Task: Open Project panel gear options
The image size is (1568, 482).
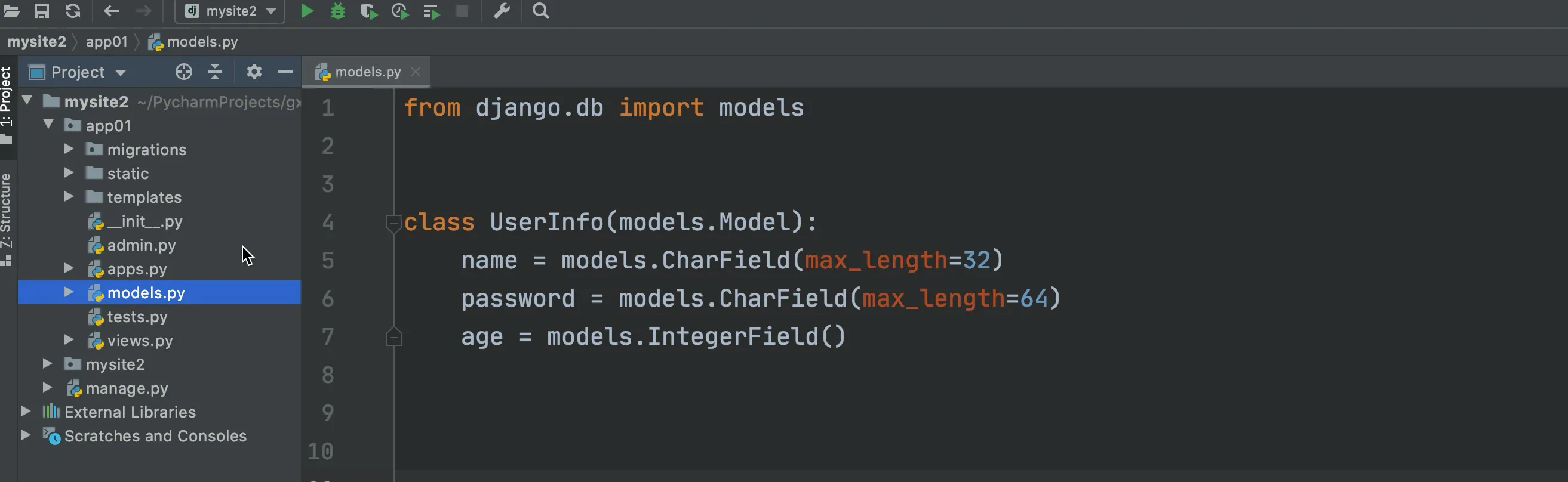Action: (254, 72)
